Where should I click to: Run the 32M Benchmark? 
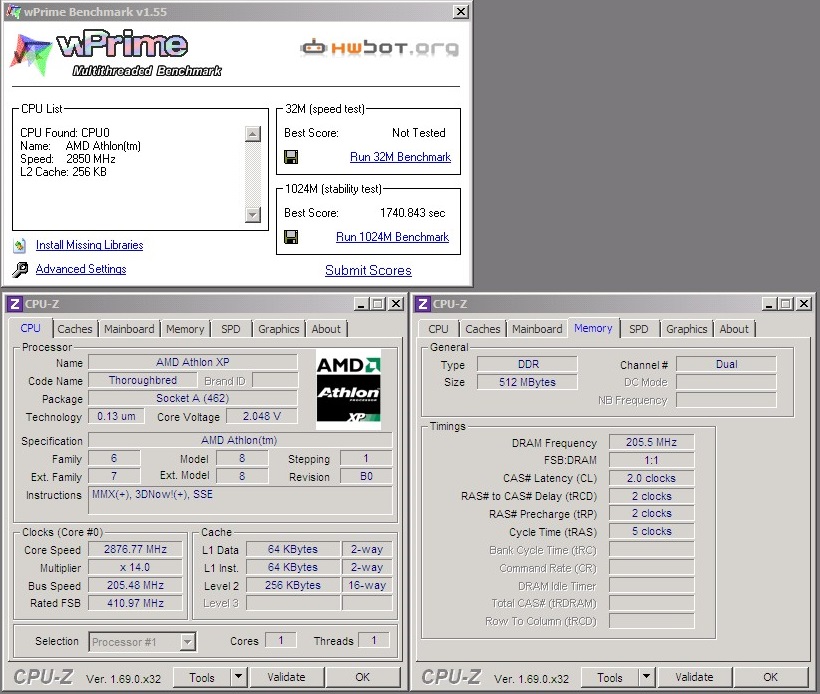(400, 157)
